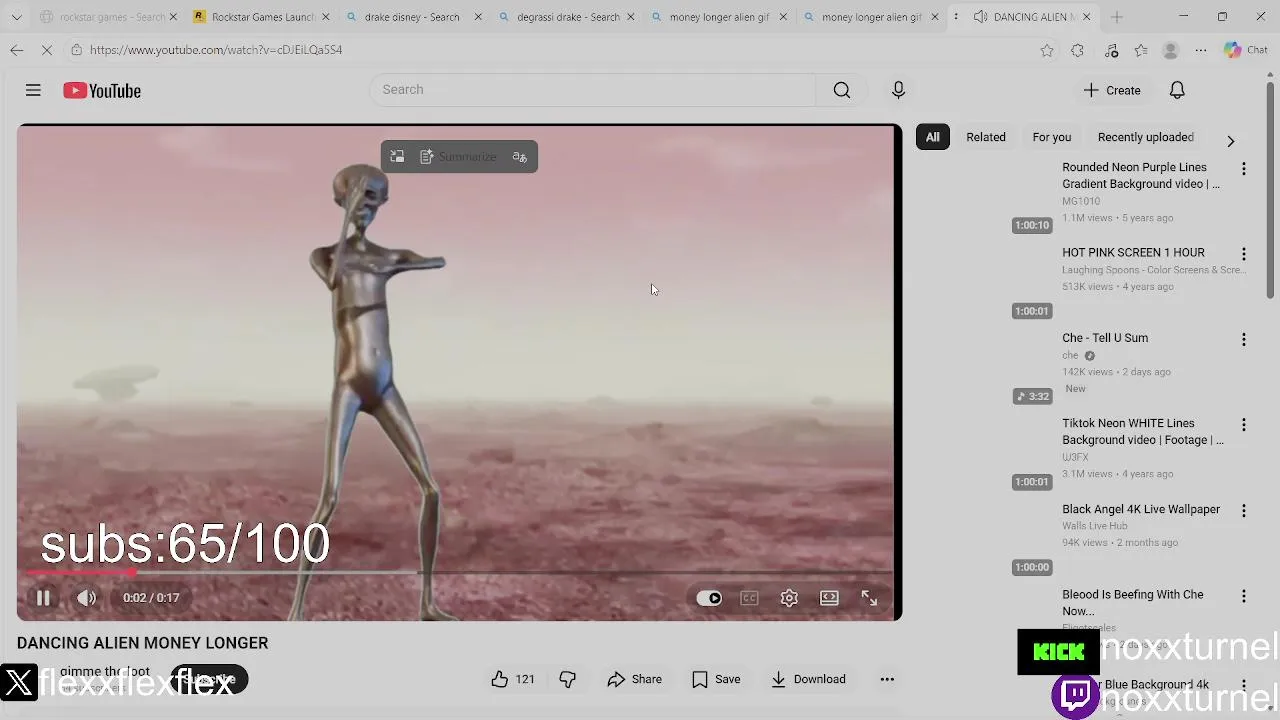The height and width of the screenshot is (720, 1280).
Task: Toggle the autoplay switch
Action: pyautogui.click(x=709, y=598)
